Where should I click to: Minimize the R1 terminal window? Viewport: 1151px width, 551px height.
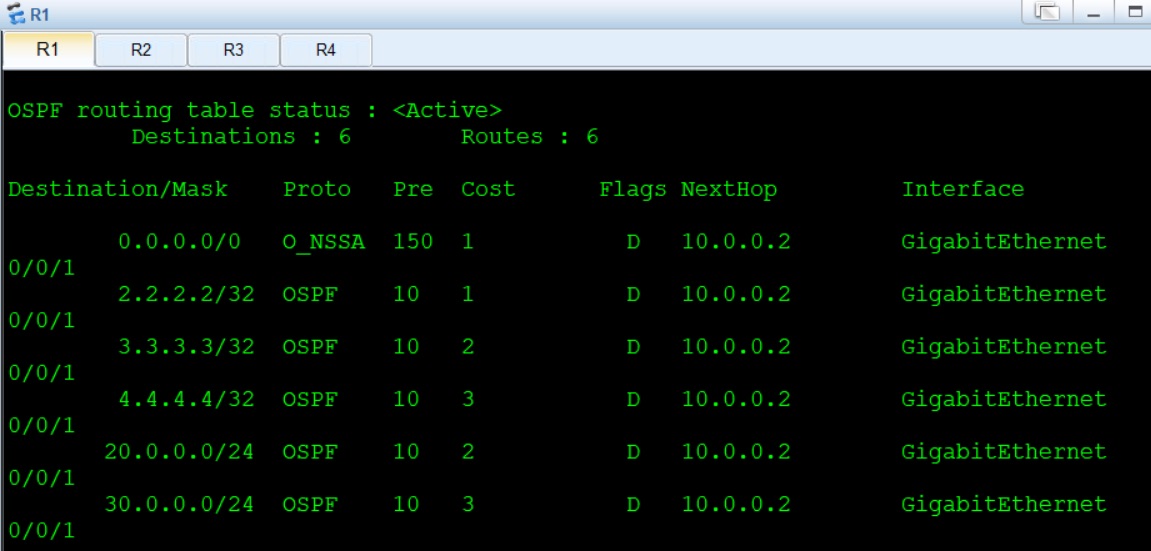point(1094,12)
